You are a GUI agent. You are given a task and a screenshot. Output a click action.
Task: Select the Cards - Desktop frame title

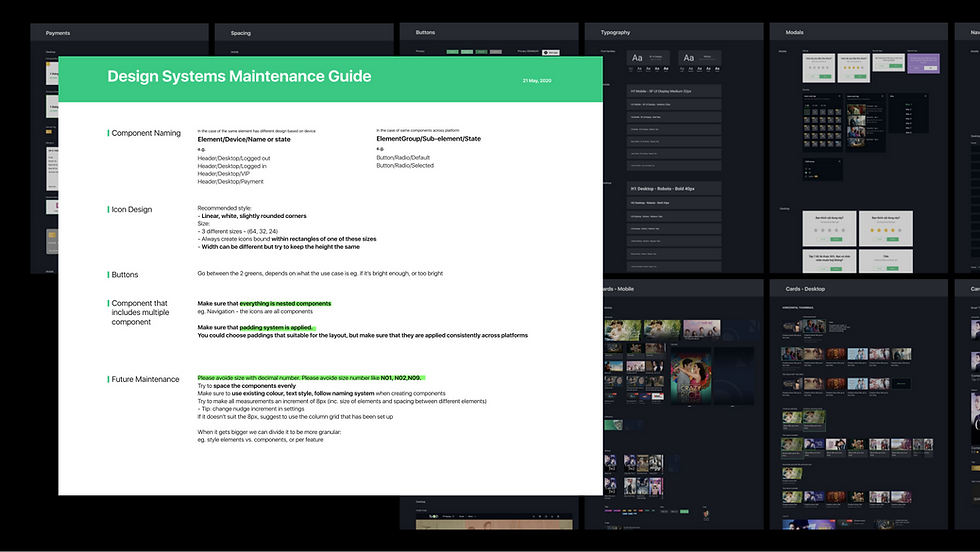(x=805, y=289)
